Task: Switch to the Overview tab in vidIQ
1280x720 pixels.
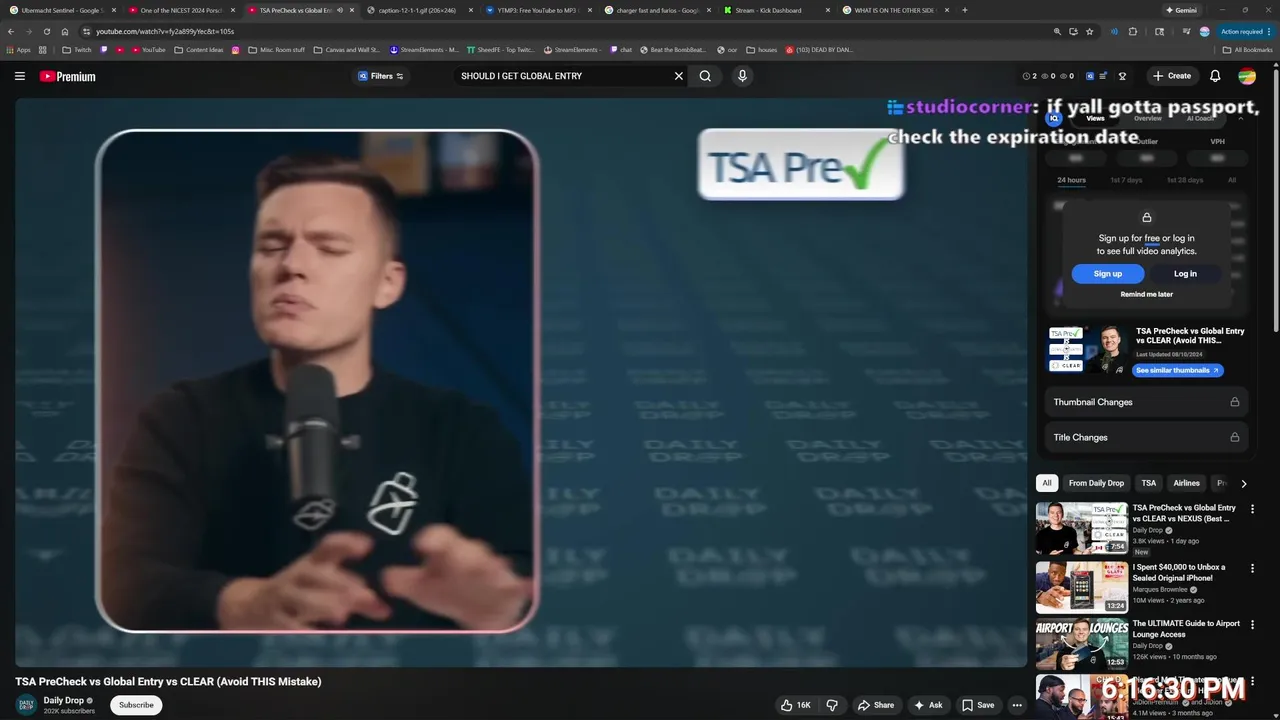Action: tap(1148, 118)
